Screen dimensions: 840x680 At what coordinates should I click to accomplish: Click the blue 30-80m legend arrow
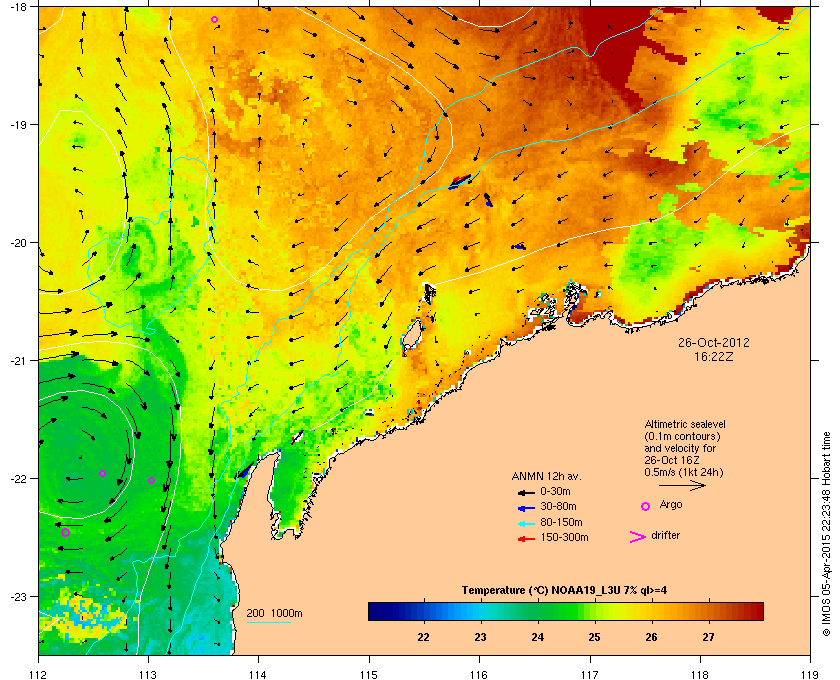(x=526, y=507)
